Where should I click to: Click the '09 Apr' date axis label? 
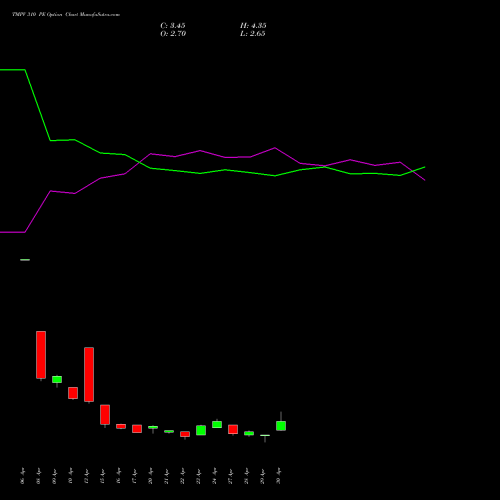click(54, 476)
